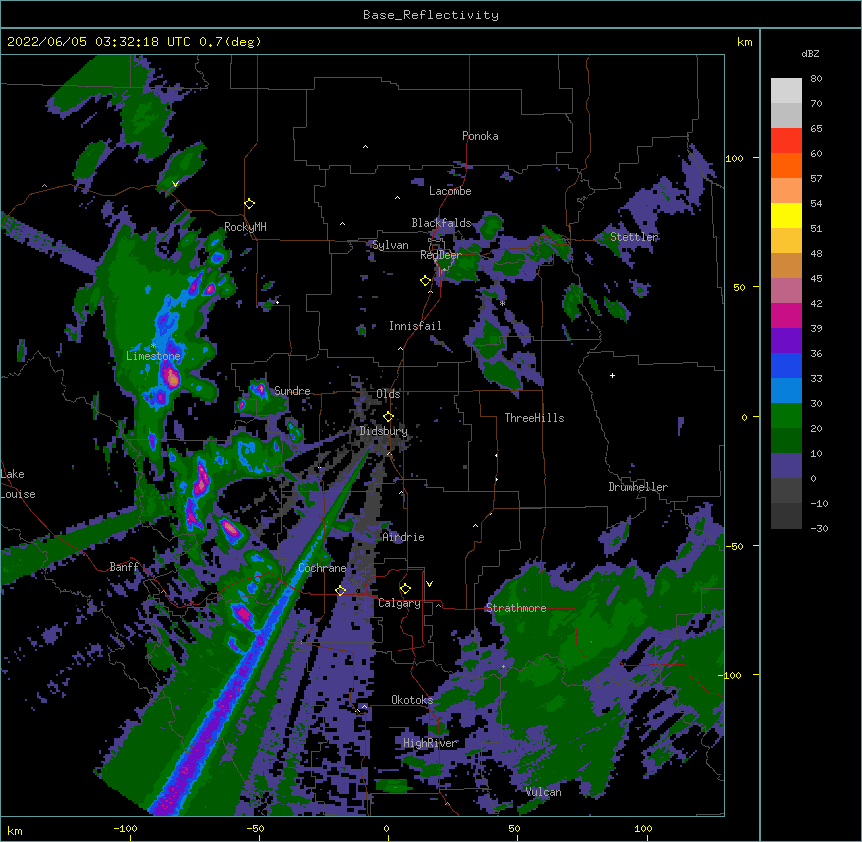
Task: Click the white plus marker west of Drumheller area
Action: tap(612, 375)
